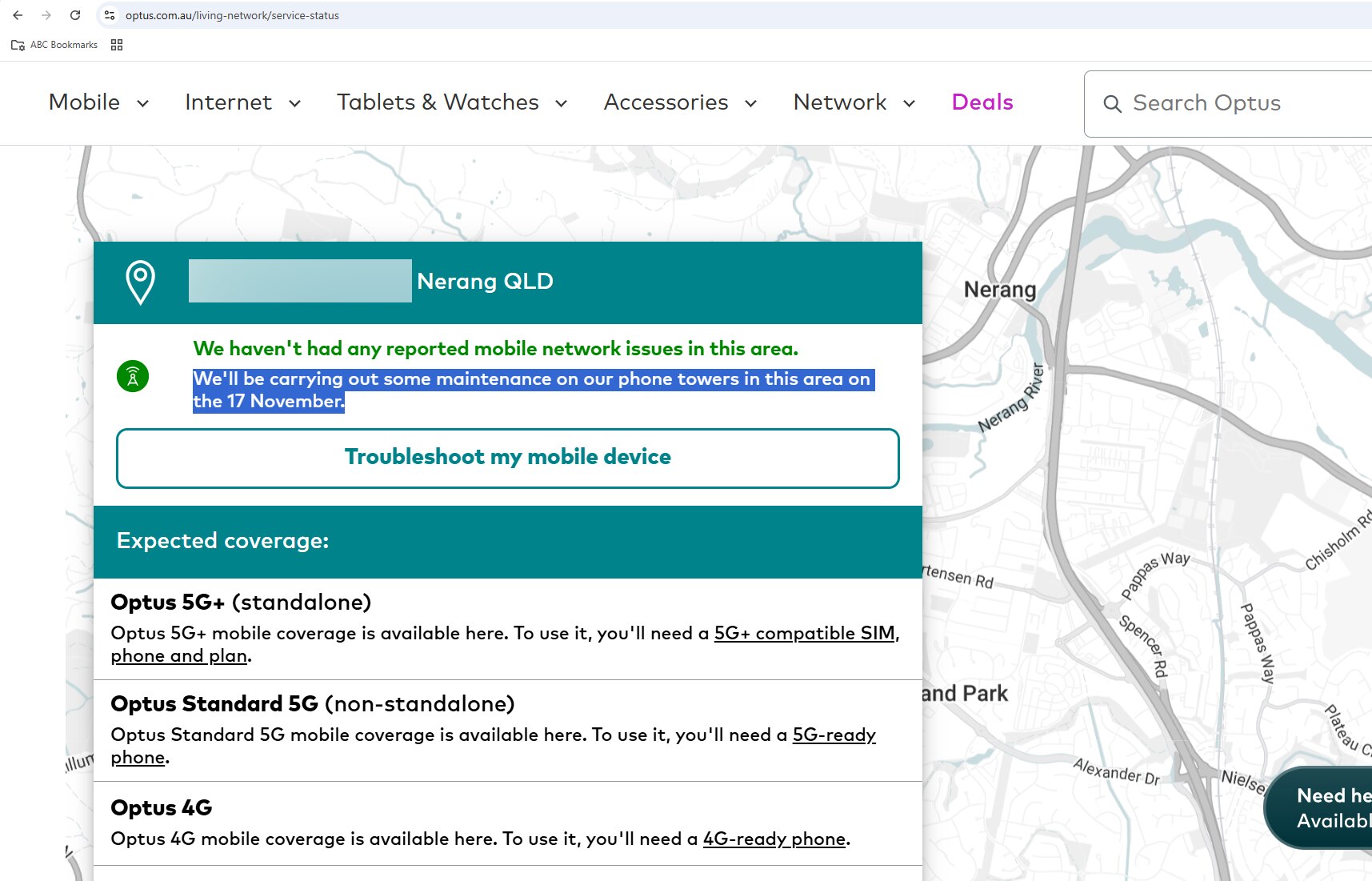Open the 4G-ready phone link

coord(774,839)
